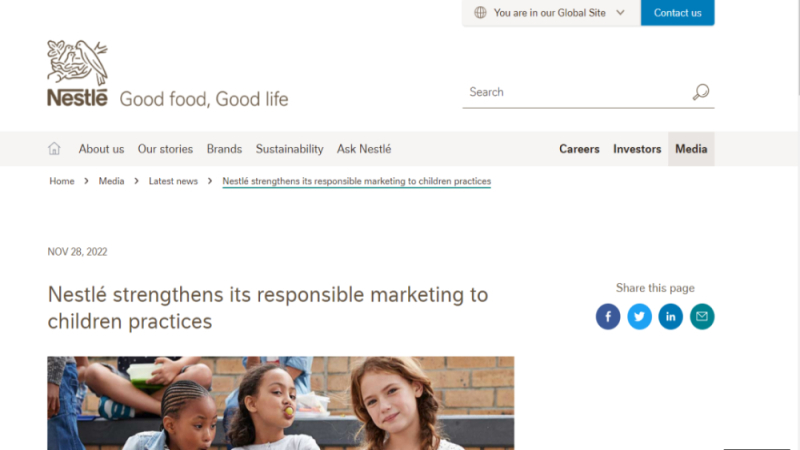Click the Contact us button
The image size is (800, 450).
[678, 13]
